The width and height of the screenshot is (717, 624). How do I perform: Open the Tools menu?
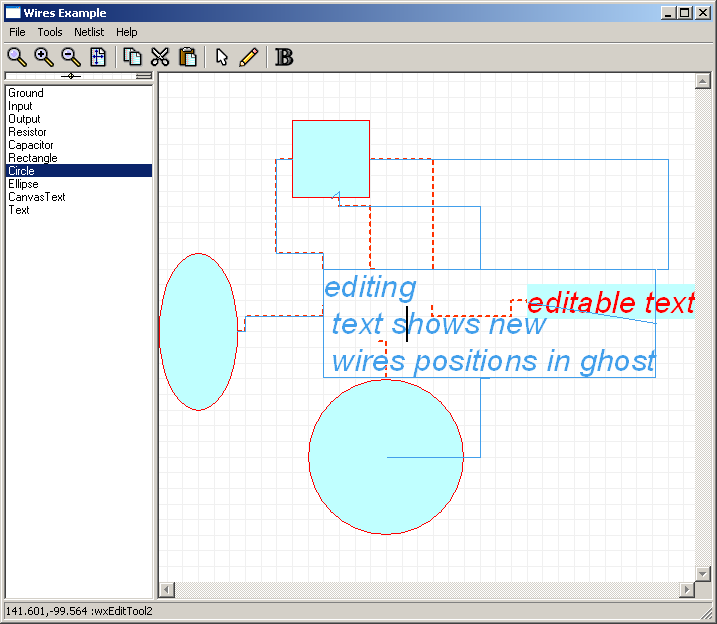tap(50, 32)
